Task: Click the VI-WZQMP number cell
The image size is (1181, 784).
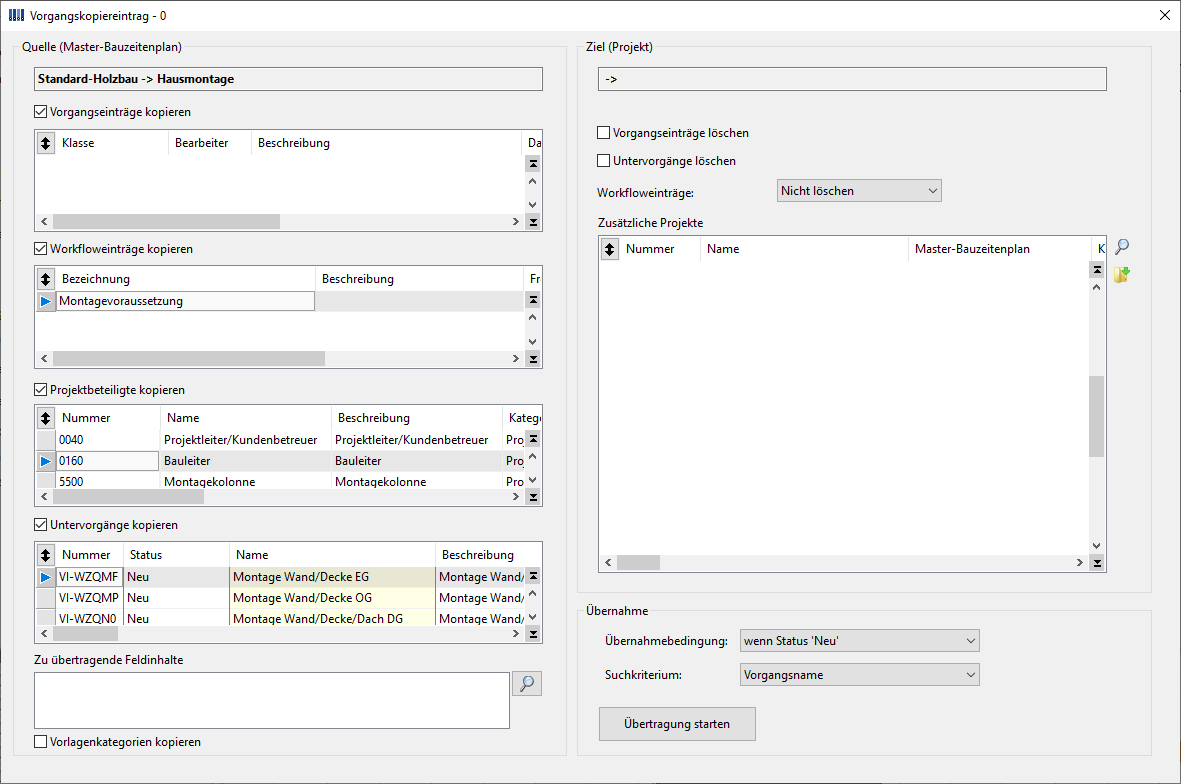Action: tap(90, 598)
